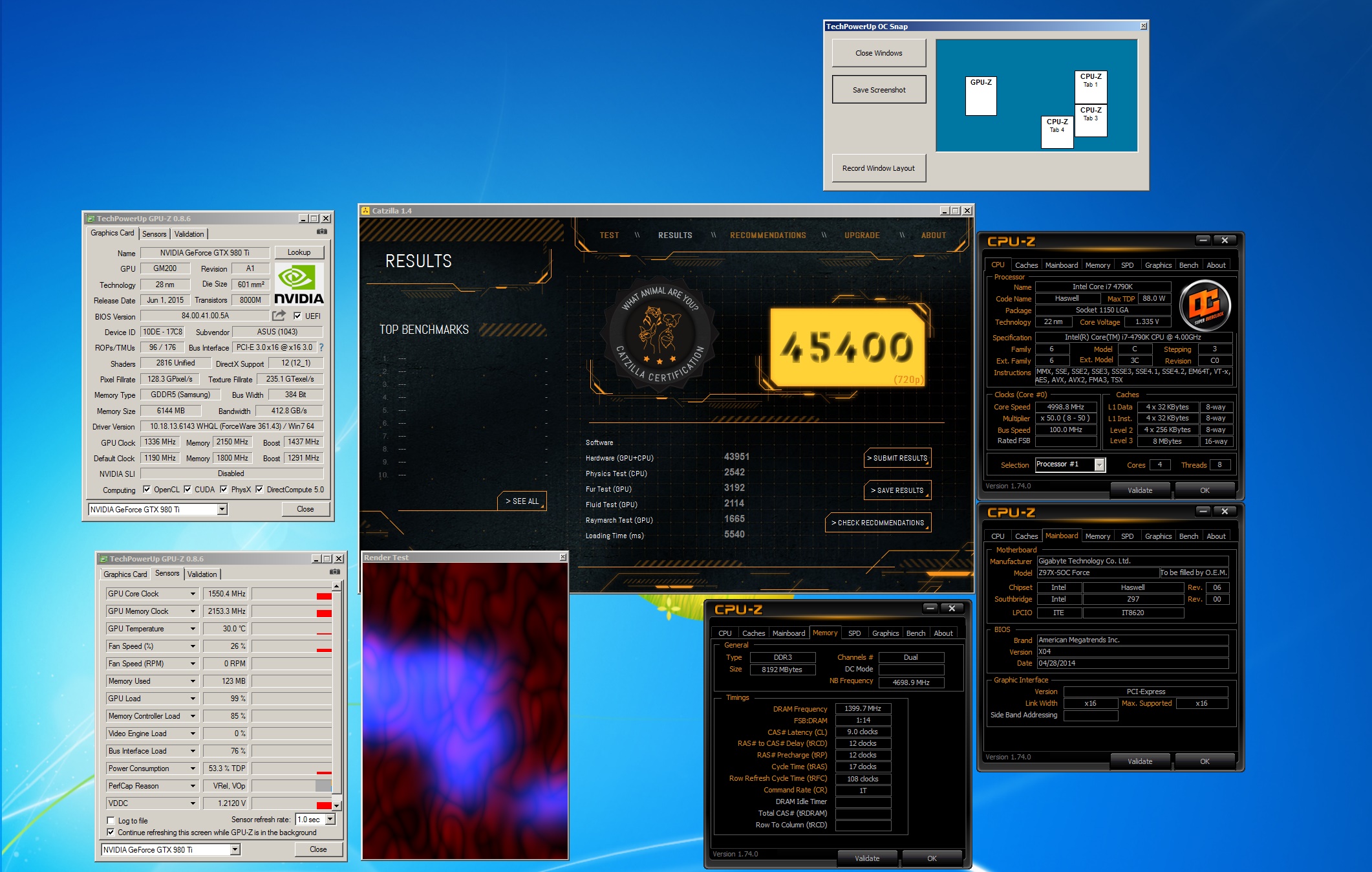
Task: Click Validate in CPU-Z Memory window
Action: (867, 858)
